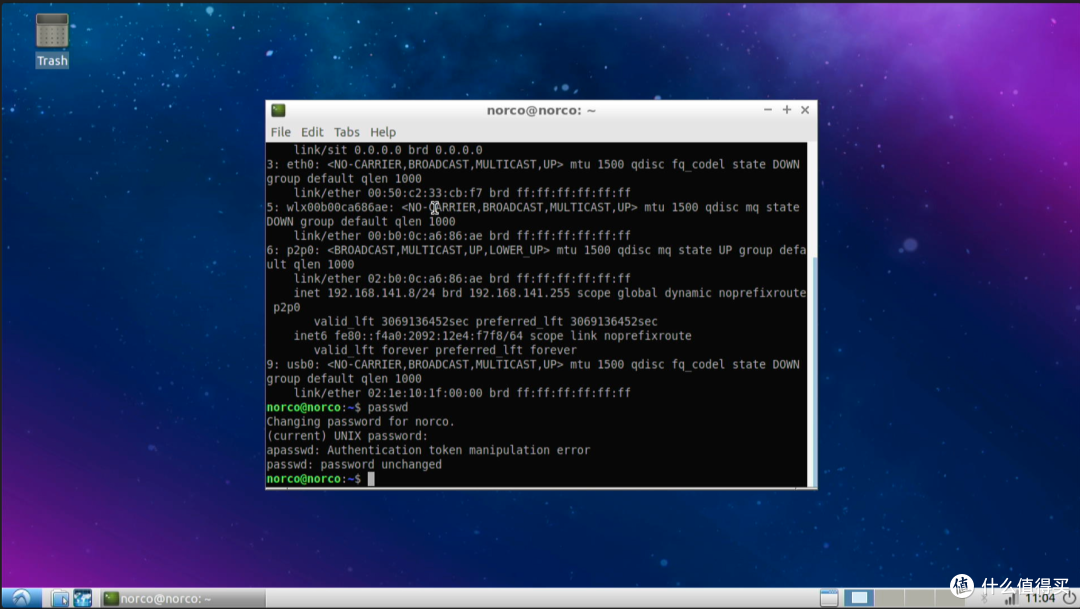
Task: Open the Edit menu in the terminal
Action: (312, 132)
